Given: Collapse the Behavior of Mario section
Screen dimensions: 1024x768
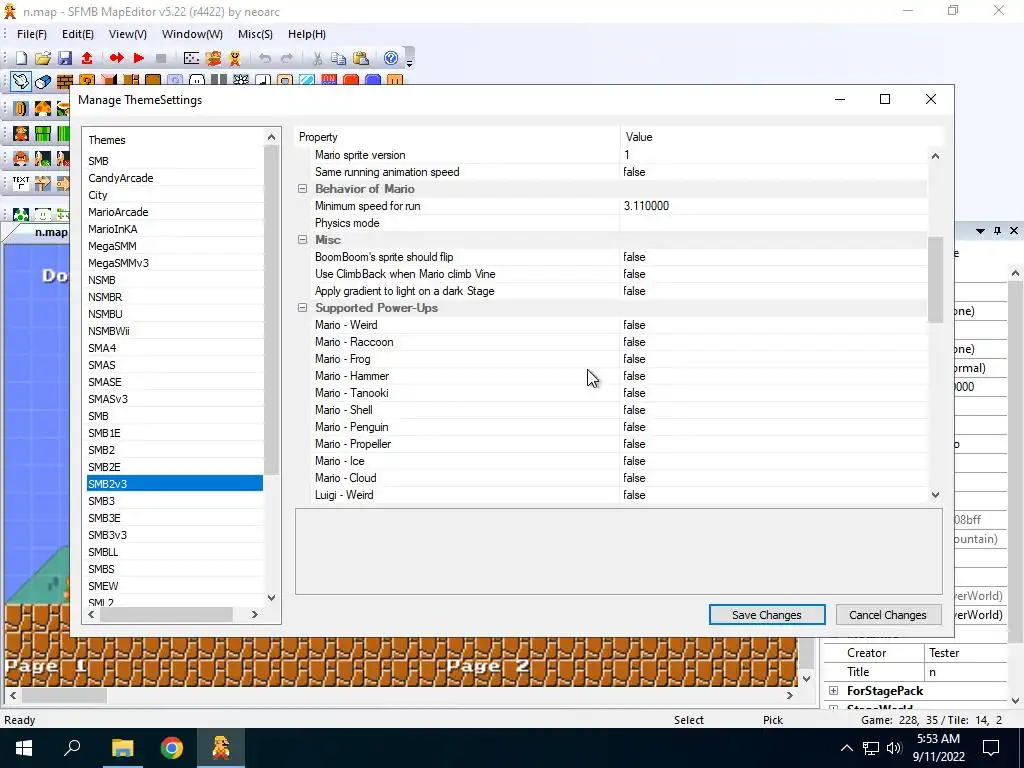Looking at the screenshot, I should (x=302, y=189).
